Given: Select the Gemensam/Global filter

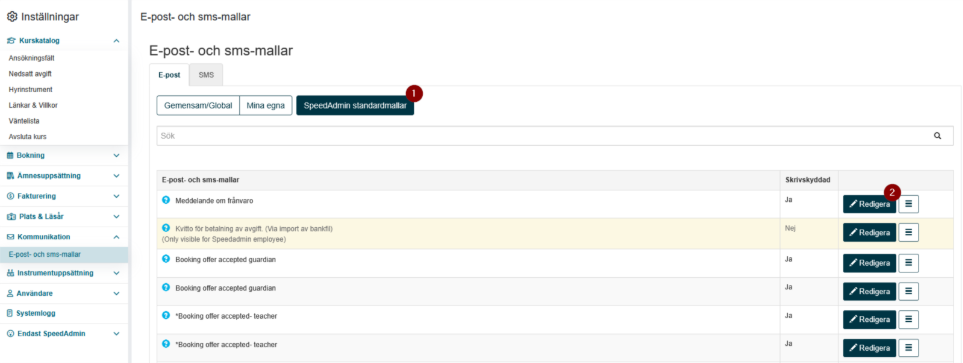Looking at the screenshot, I should pos(198,106).
